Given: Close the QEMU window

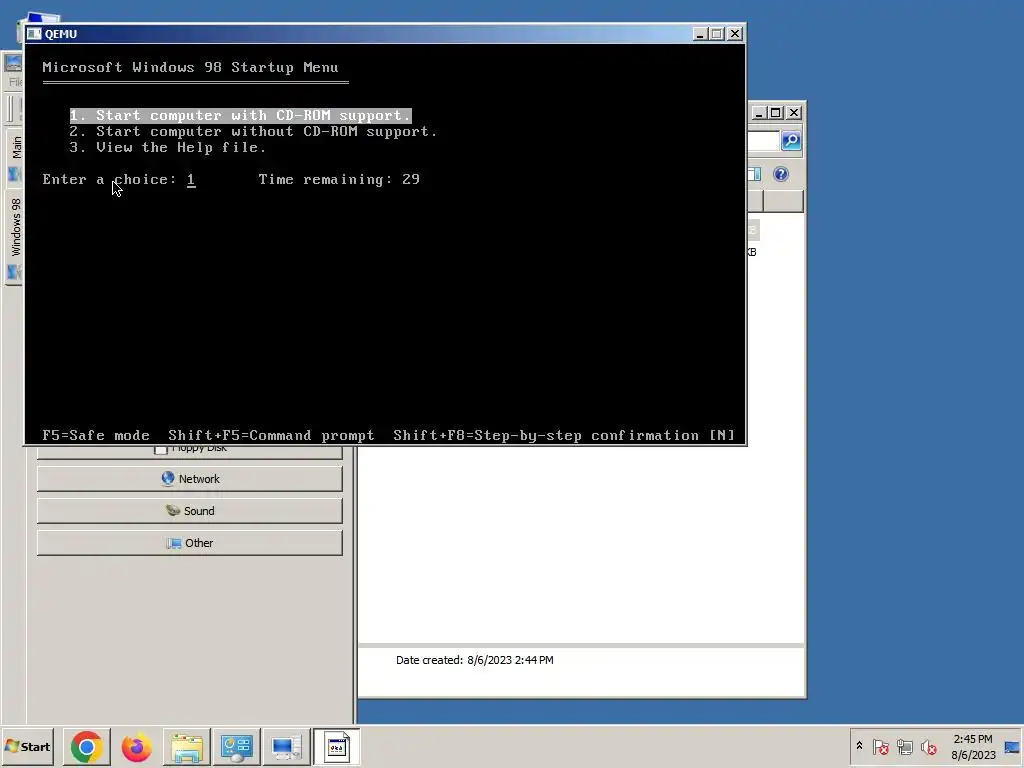Looking at the screenshot, I should point(735,34).
